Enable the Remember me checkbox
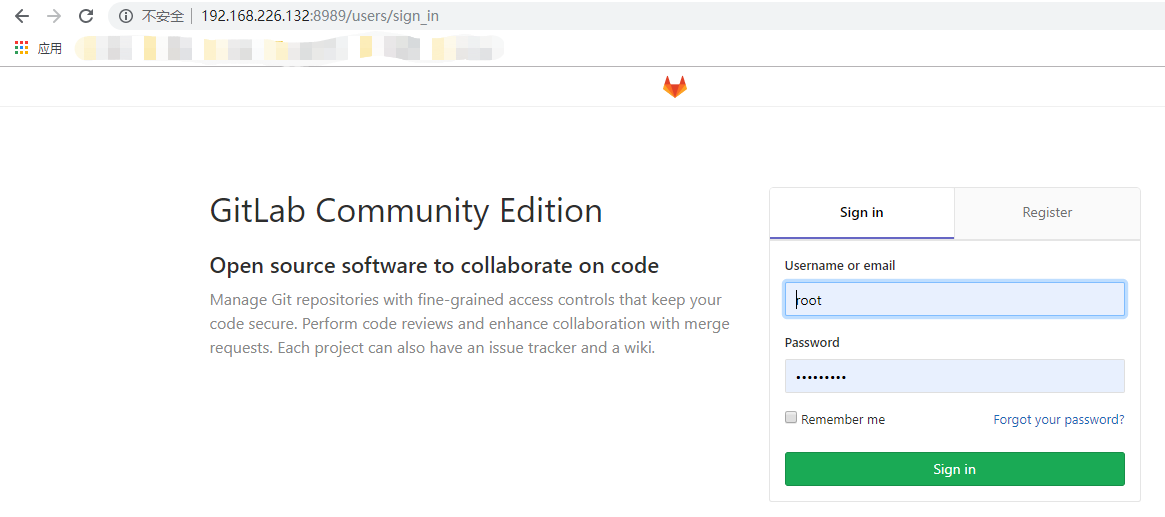 (x=791, y=418)
